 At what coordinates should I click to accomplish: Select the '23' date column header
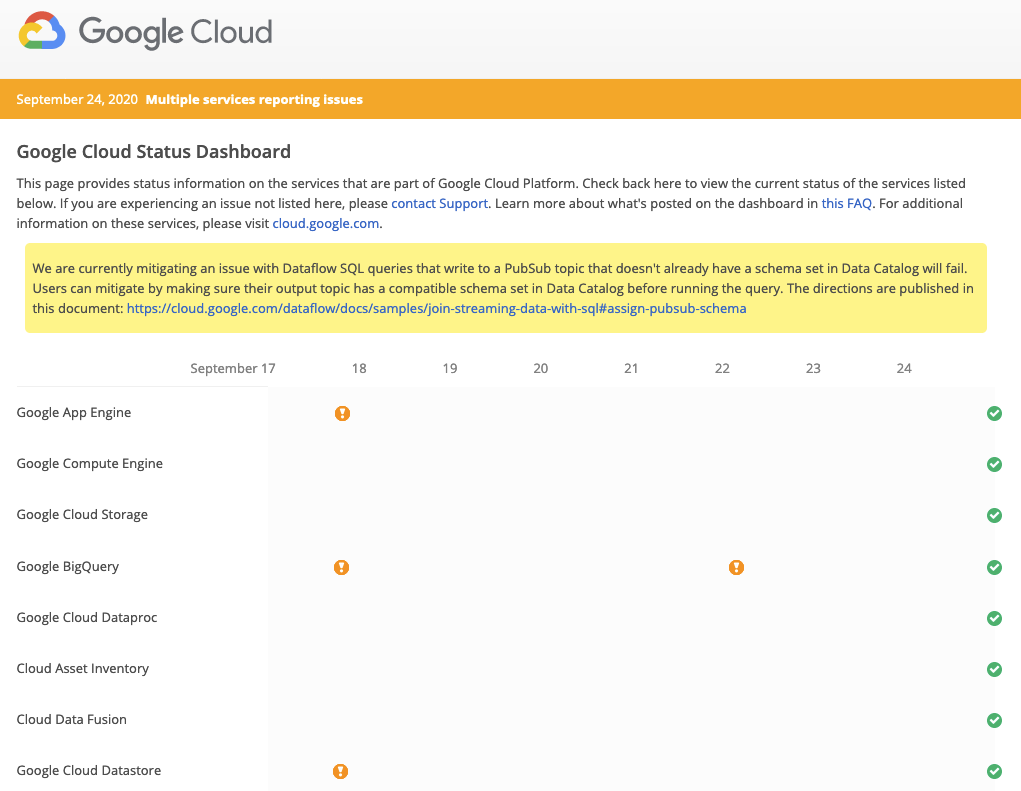pyautogui.click(x=813, y=368)
